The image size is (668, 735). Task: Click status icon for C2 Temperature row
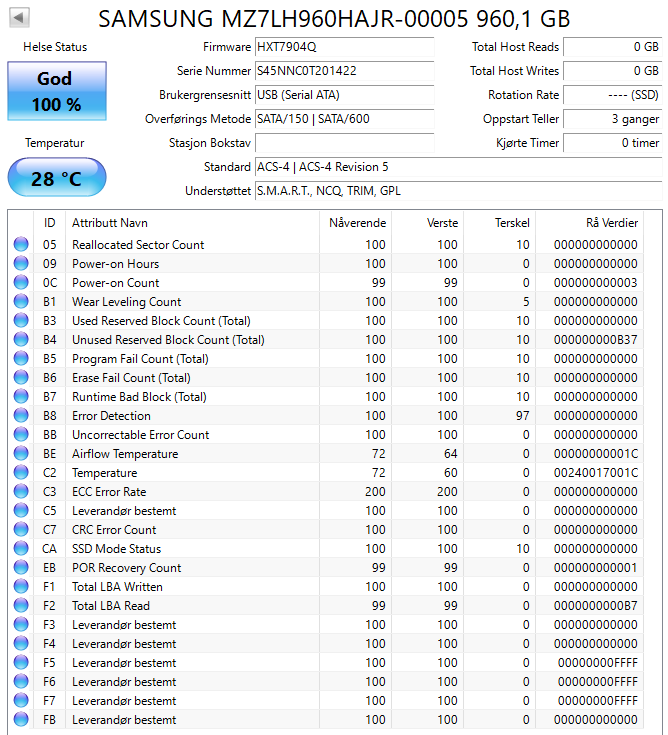21,472
